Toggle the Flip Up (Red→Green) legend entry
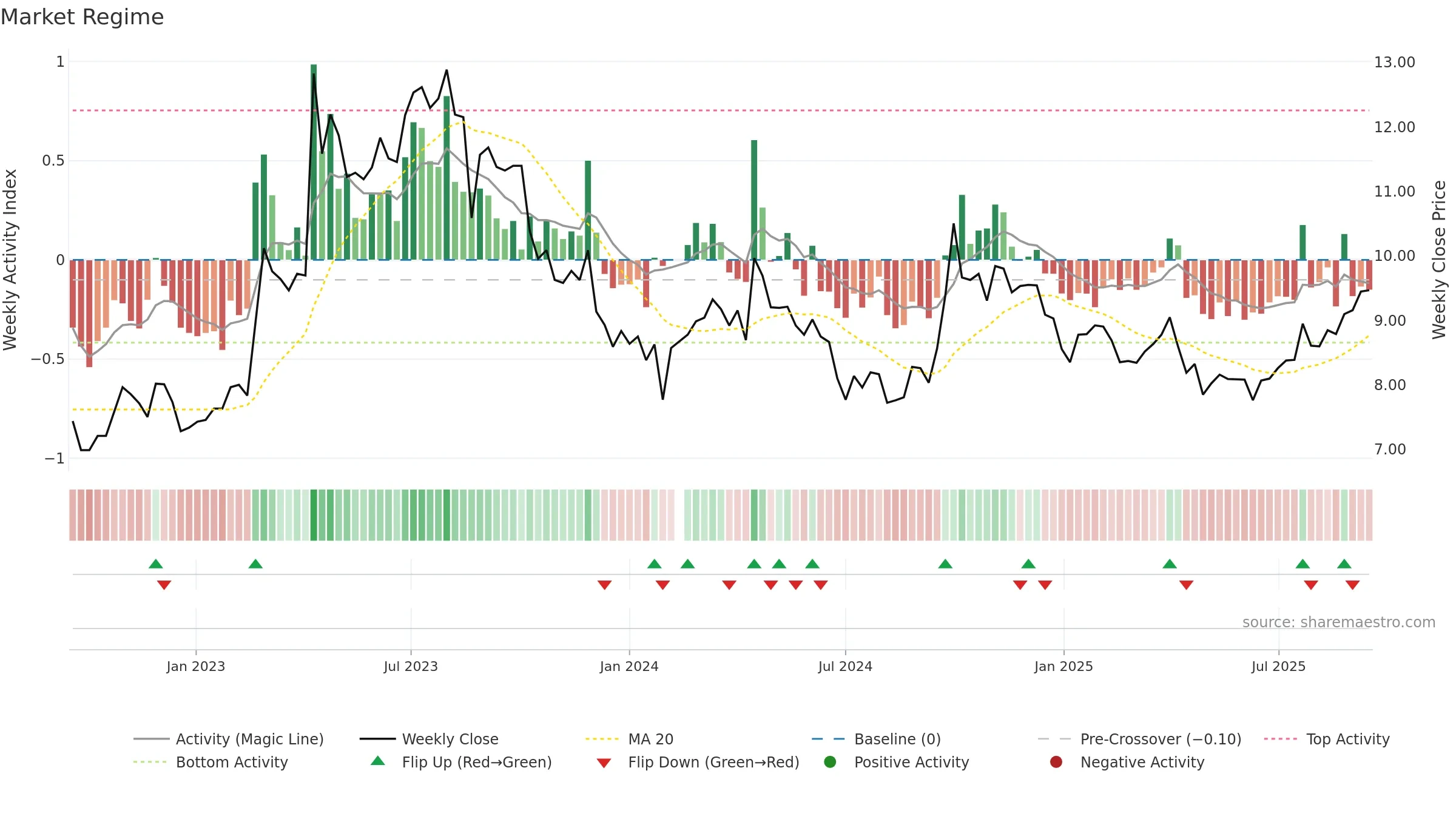Image resolution: width=1456 pixels, height=819 pixels. click(x=461, y=762)
